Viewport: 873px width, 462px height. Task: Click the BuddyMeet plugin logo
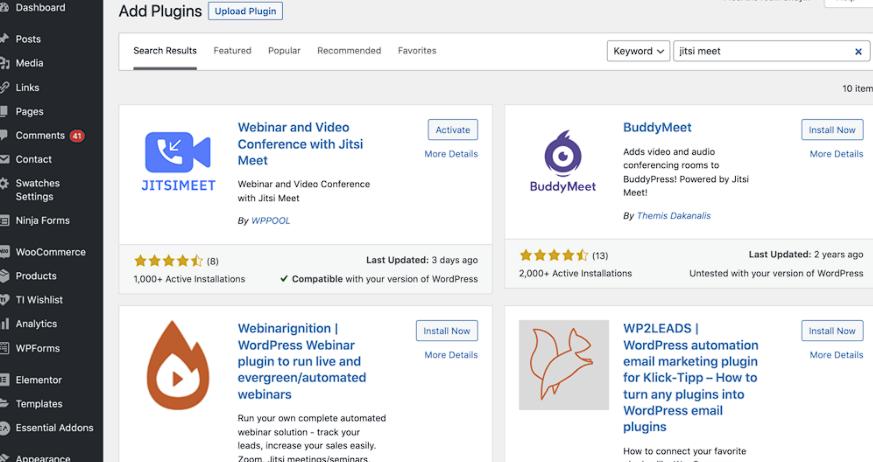click(x=563, y=161)
